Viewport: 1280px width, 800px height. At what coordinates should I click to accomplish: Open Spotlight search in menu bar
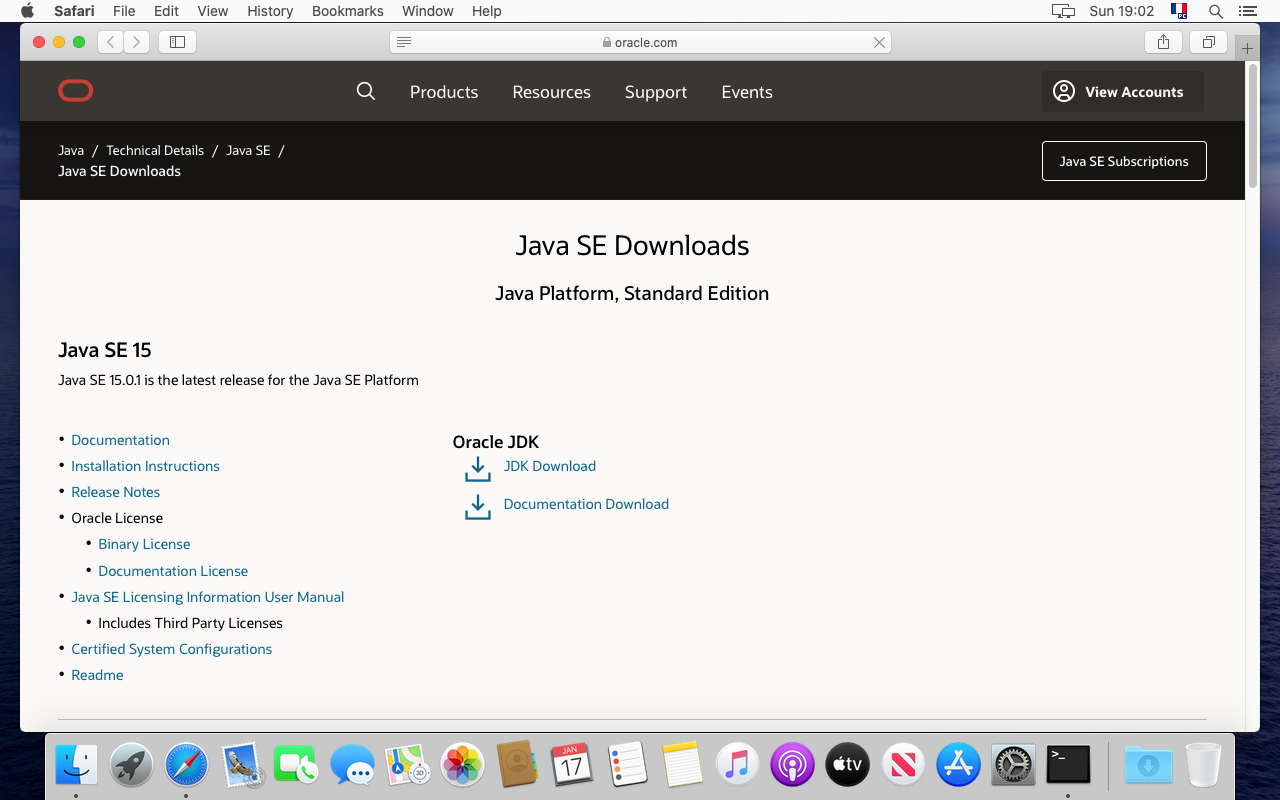pyautogui.click(x=1216, y=11)
